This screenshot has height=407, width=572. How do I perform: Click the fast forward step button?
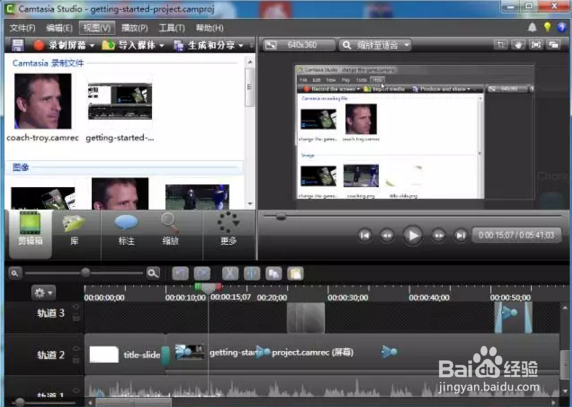(x=439, y=235)
